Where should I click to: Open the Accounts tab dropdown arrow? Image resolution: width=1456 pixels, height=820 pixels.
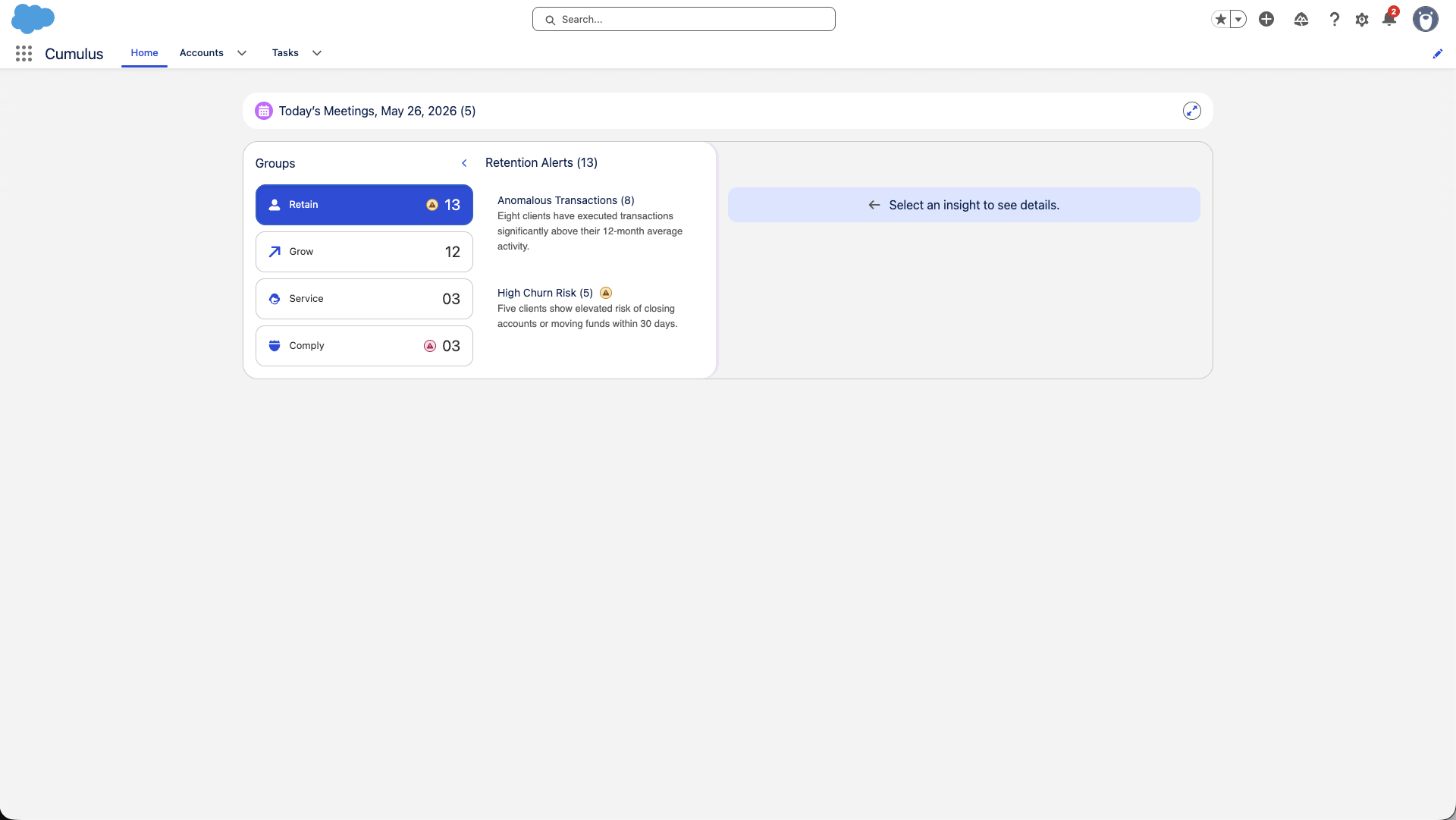click(242, 53)
